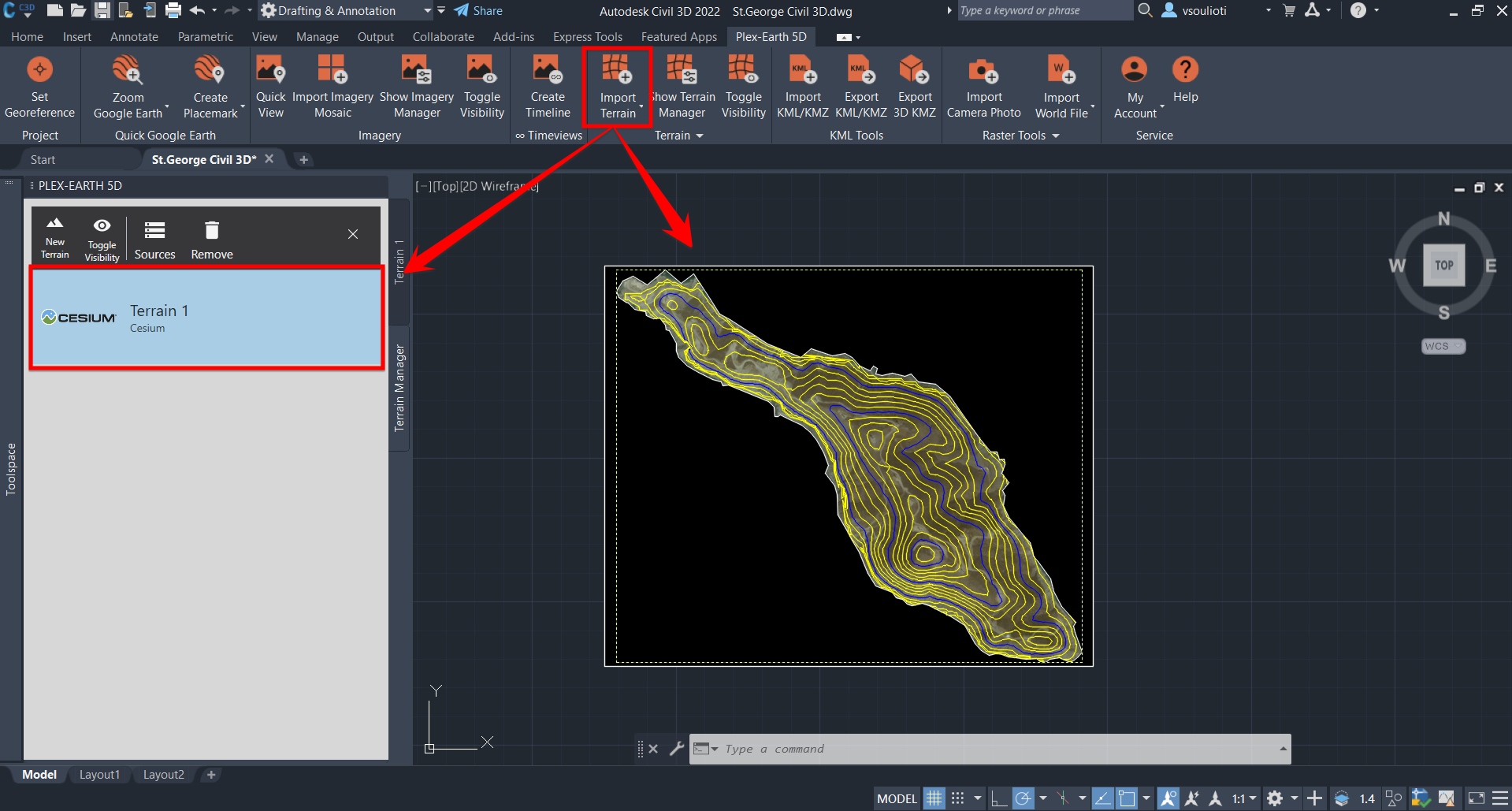Switch to the Express Tools ribbon tab
1512x811 pixels.
click(x=587, y=36)
